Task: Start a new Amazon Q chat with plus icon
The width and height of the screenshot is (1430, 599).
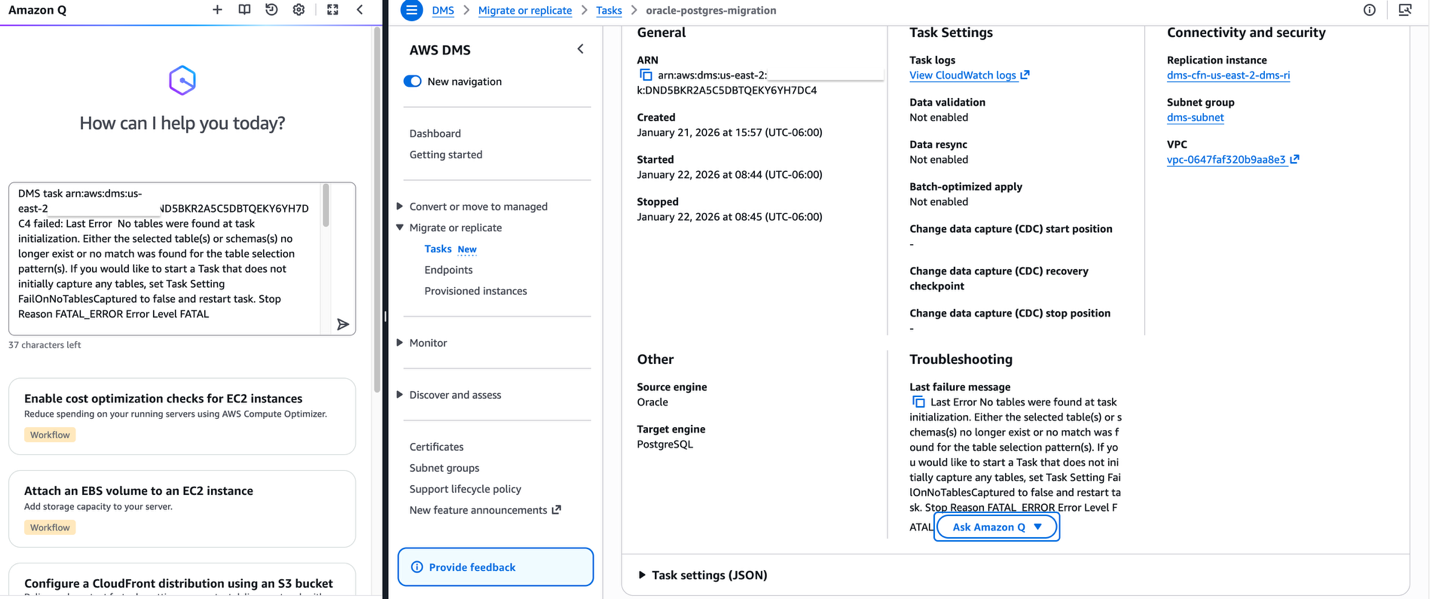Action: point(217,9)
